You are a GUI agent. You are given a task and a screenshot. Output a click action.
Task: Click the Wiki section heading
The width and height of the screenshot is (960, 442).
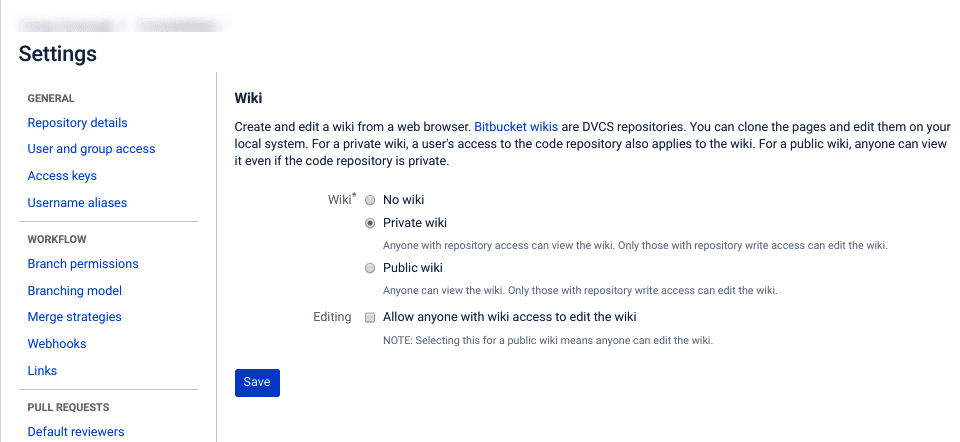click(248, 98)
